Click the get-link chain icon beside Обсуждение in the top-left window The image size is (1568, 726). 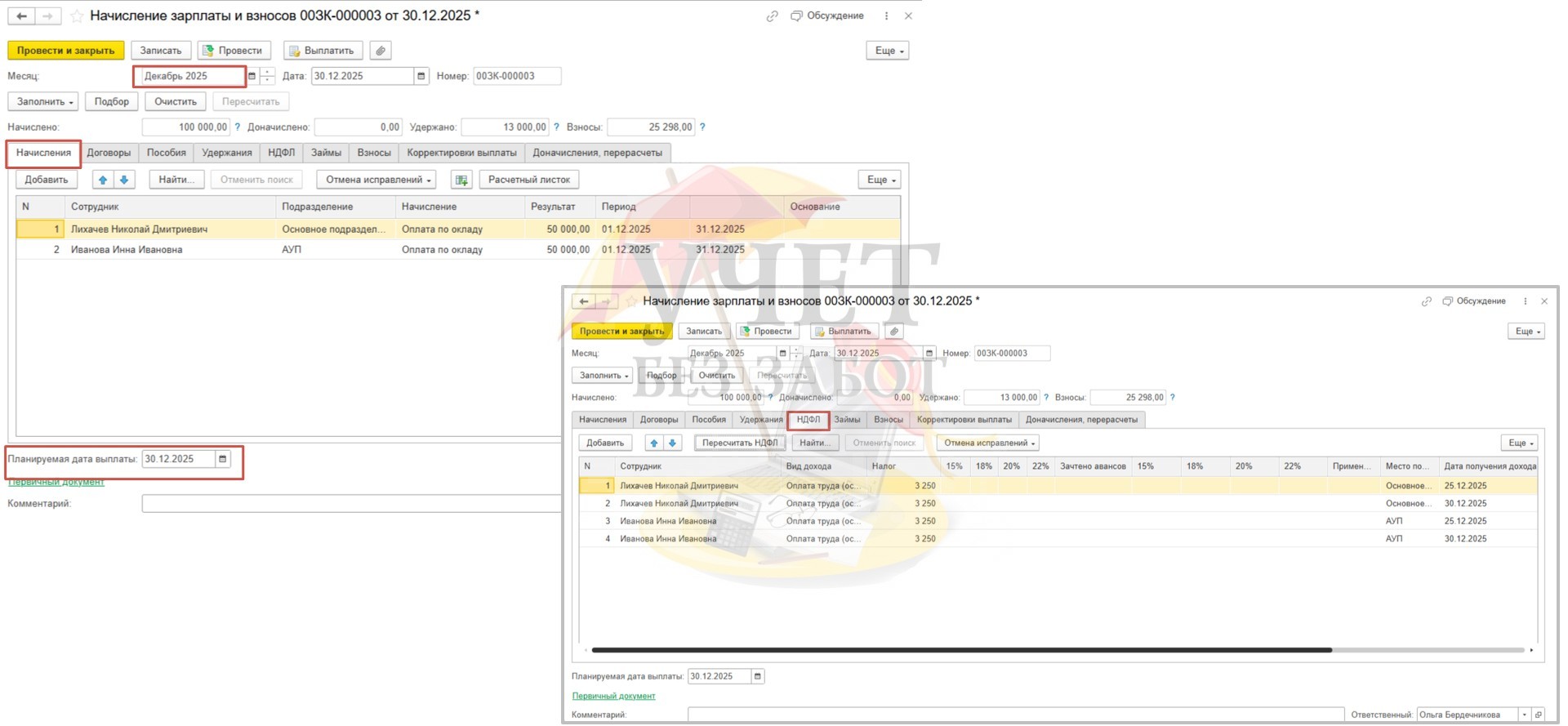[x=772, y=16]
